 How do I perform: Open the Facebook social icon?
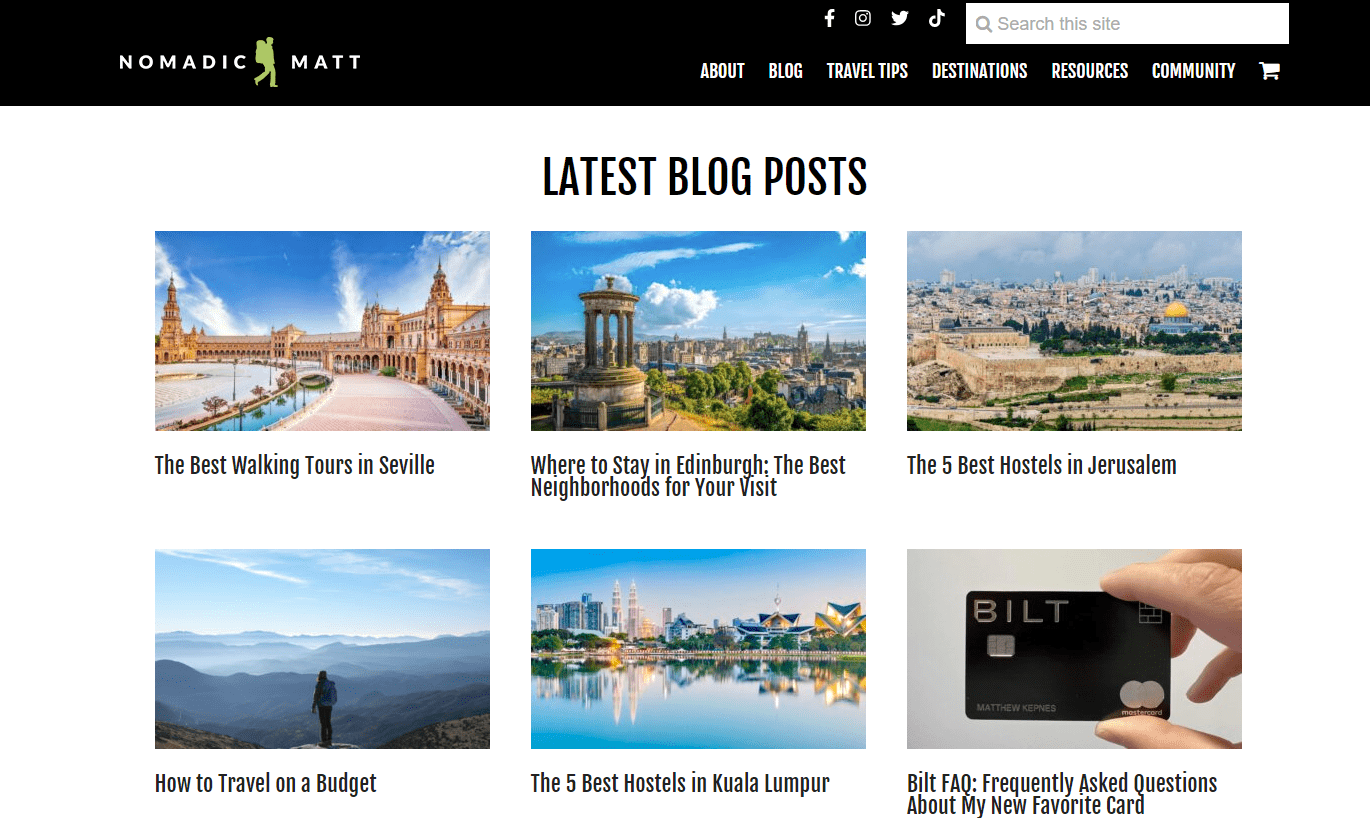829,18
